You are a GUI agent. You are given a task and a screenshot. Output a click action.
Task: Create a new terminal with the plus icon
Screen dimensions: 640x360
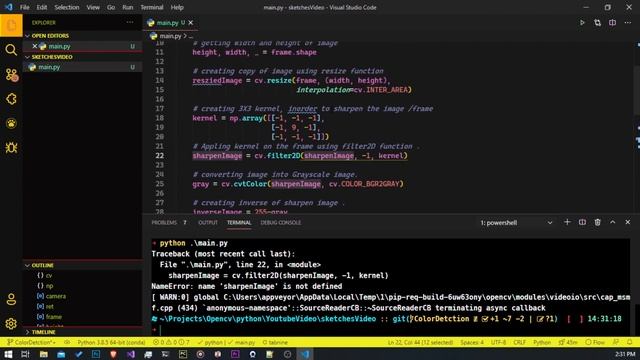pyautogui.click(x=567, y=222)
